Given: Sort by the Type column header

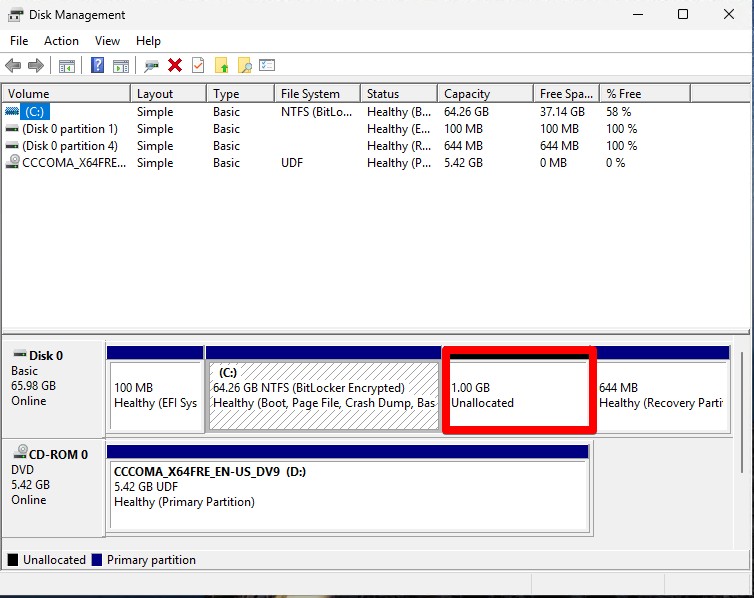Looking at the screenshot, I should point(241,94).
